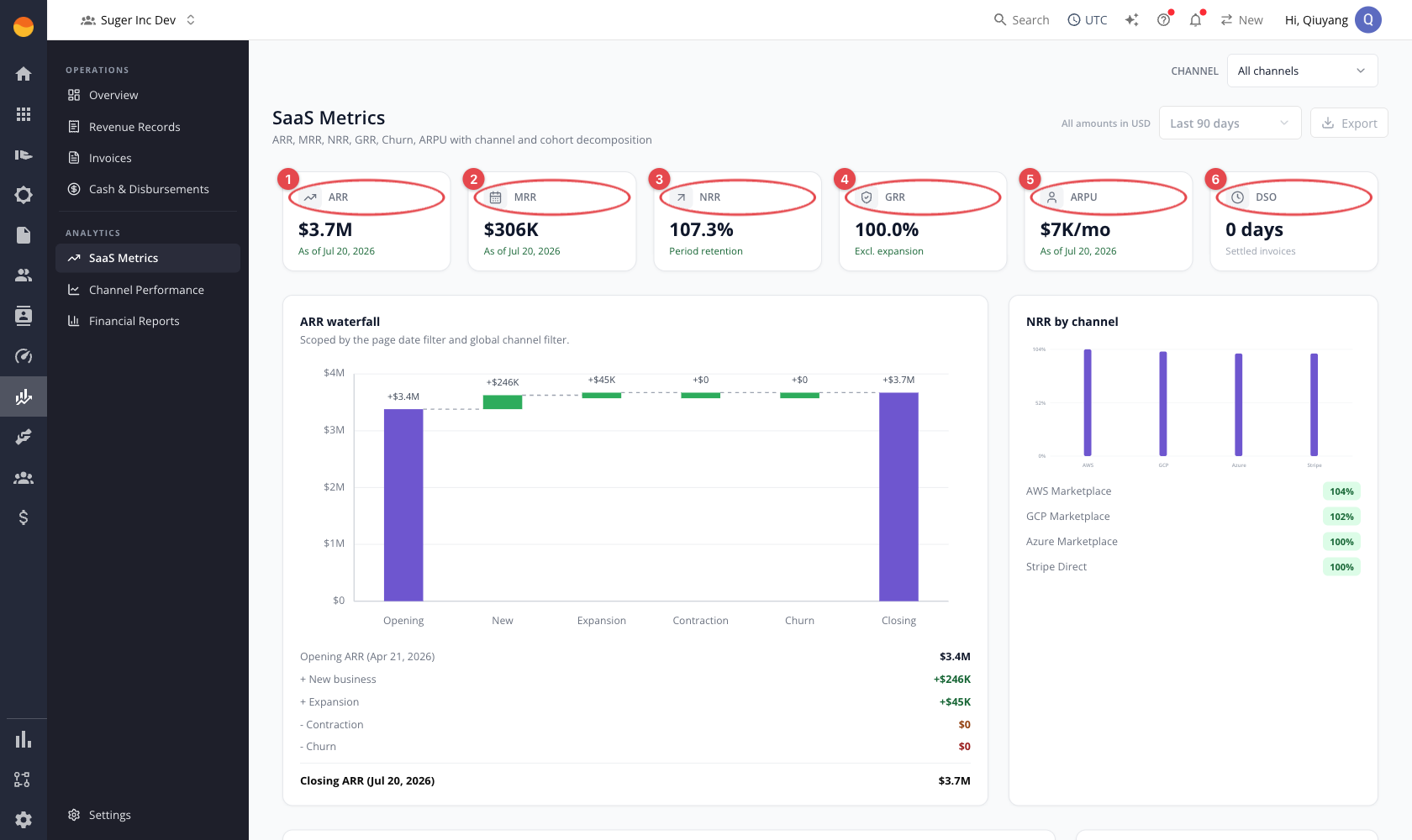Click the +$45K Expansion value in the list
The width and height of the screenshot is (1412, 840).
point(955,702)
